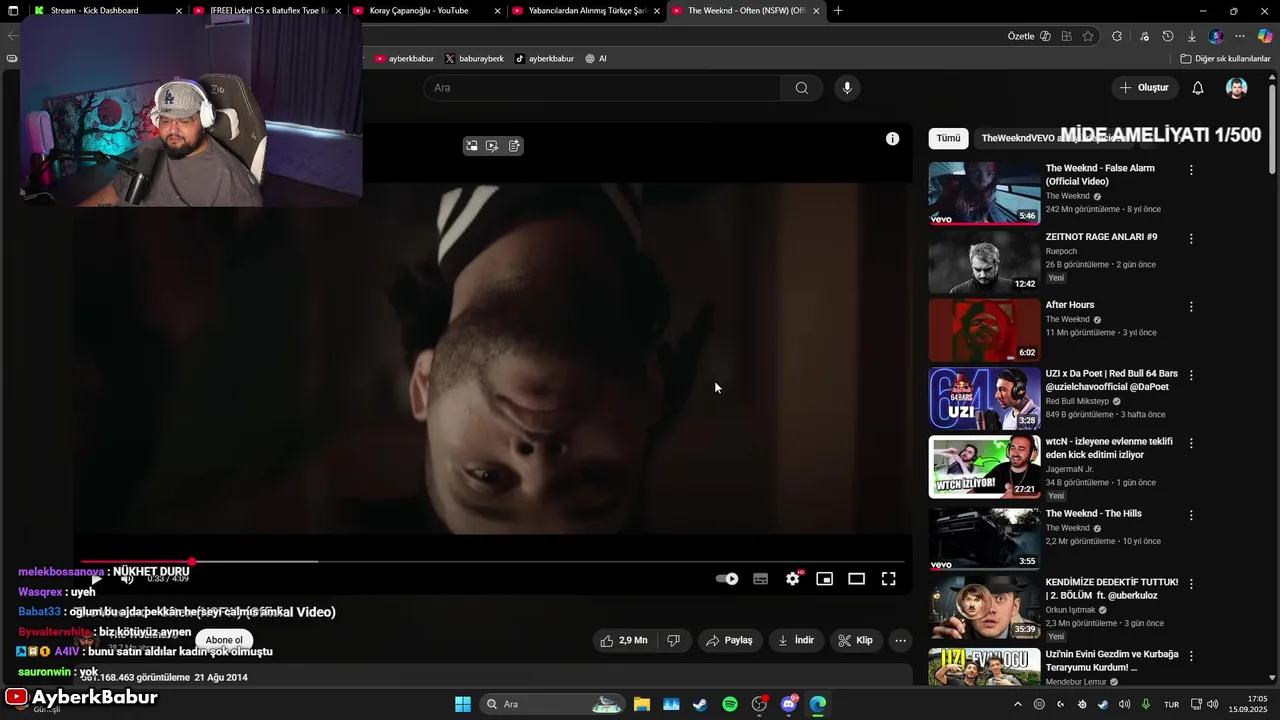Open the AI bookmark

click(x=596, y=59)
